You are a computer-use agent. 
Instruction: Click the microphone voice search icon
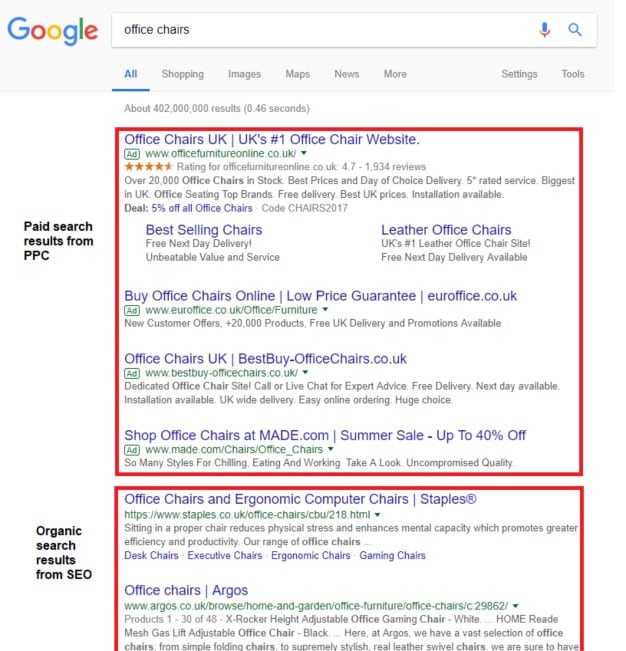click(x=544, y=30)
